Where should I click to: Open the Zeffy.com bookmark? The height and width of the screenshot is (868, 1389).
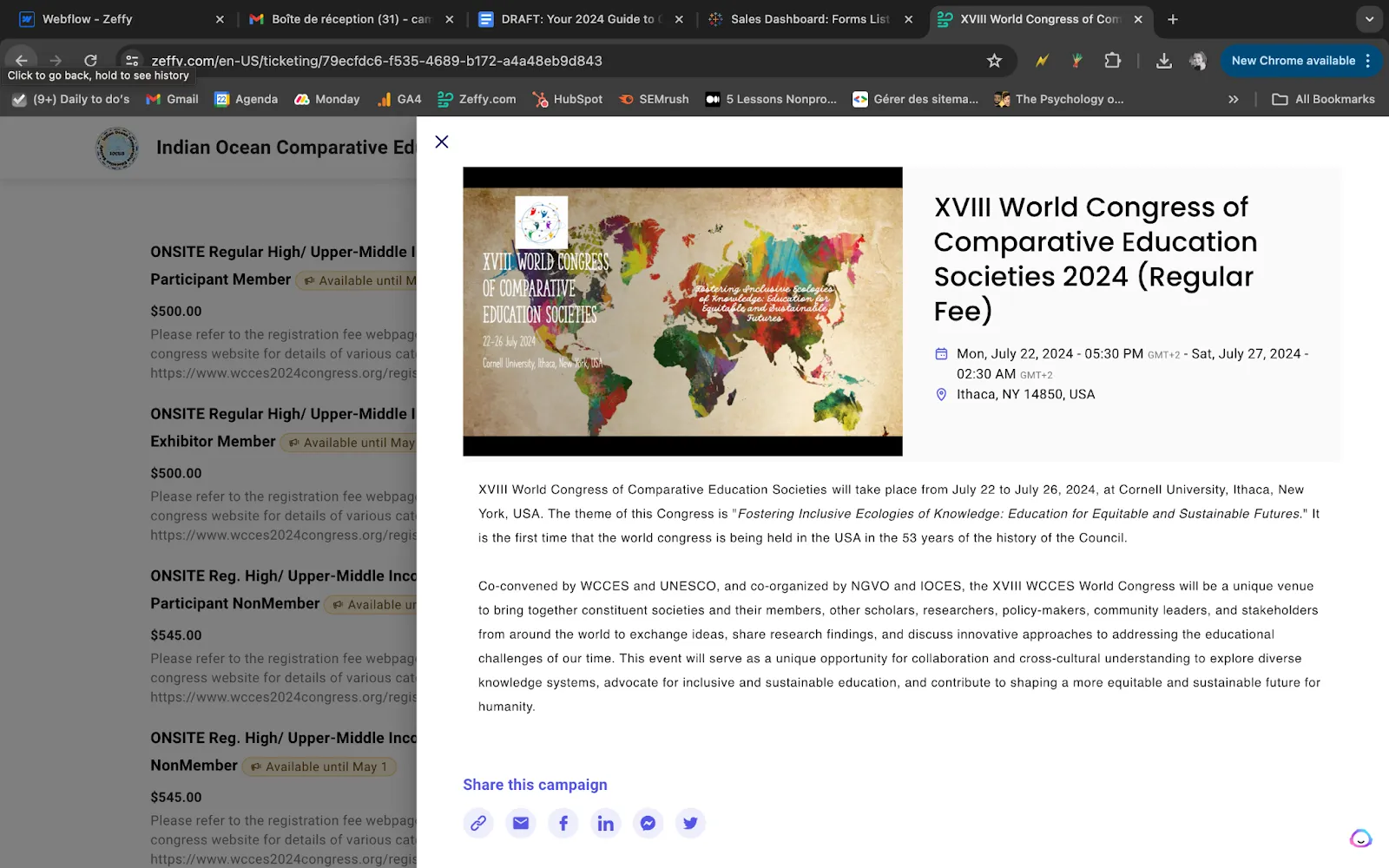[x=477, y=99]
